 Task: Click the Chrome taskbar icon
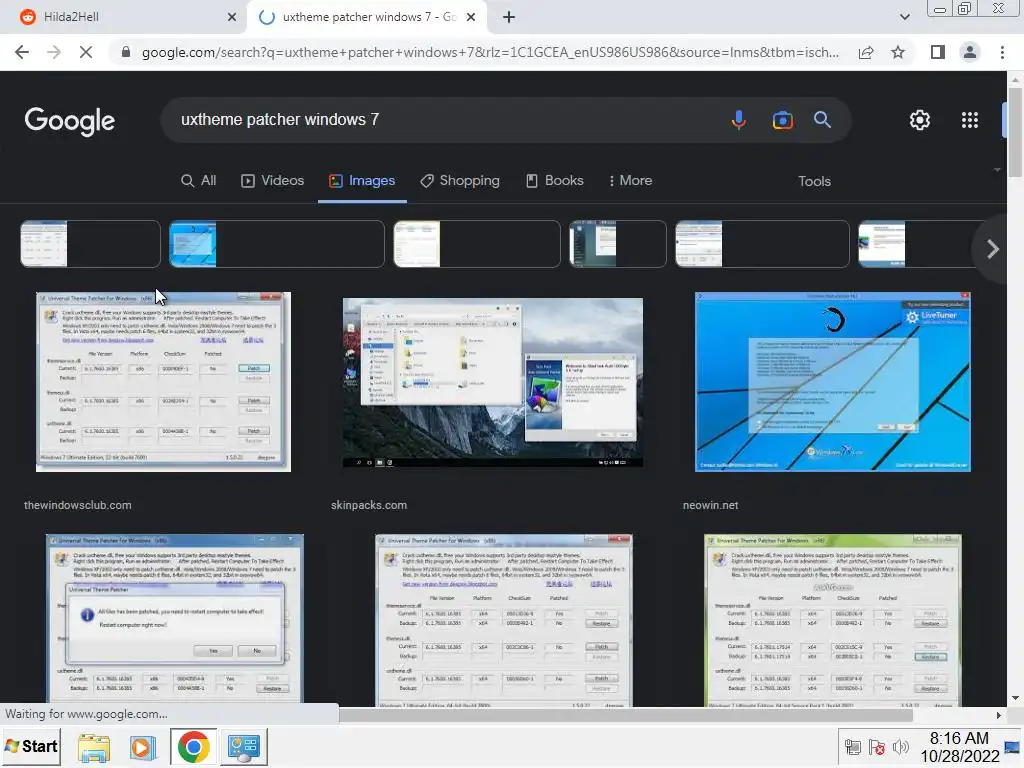pyautogui.click(x=193, y=747)
